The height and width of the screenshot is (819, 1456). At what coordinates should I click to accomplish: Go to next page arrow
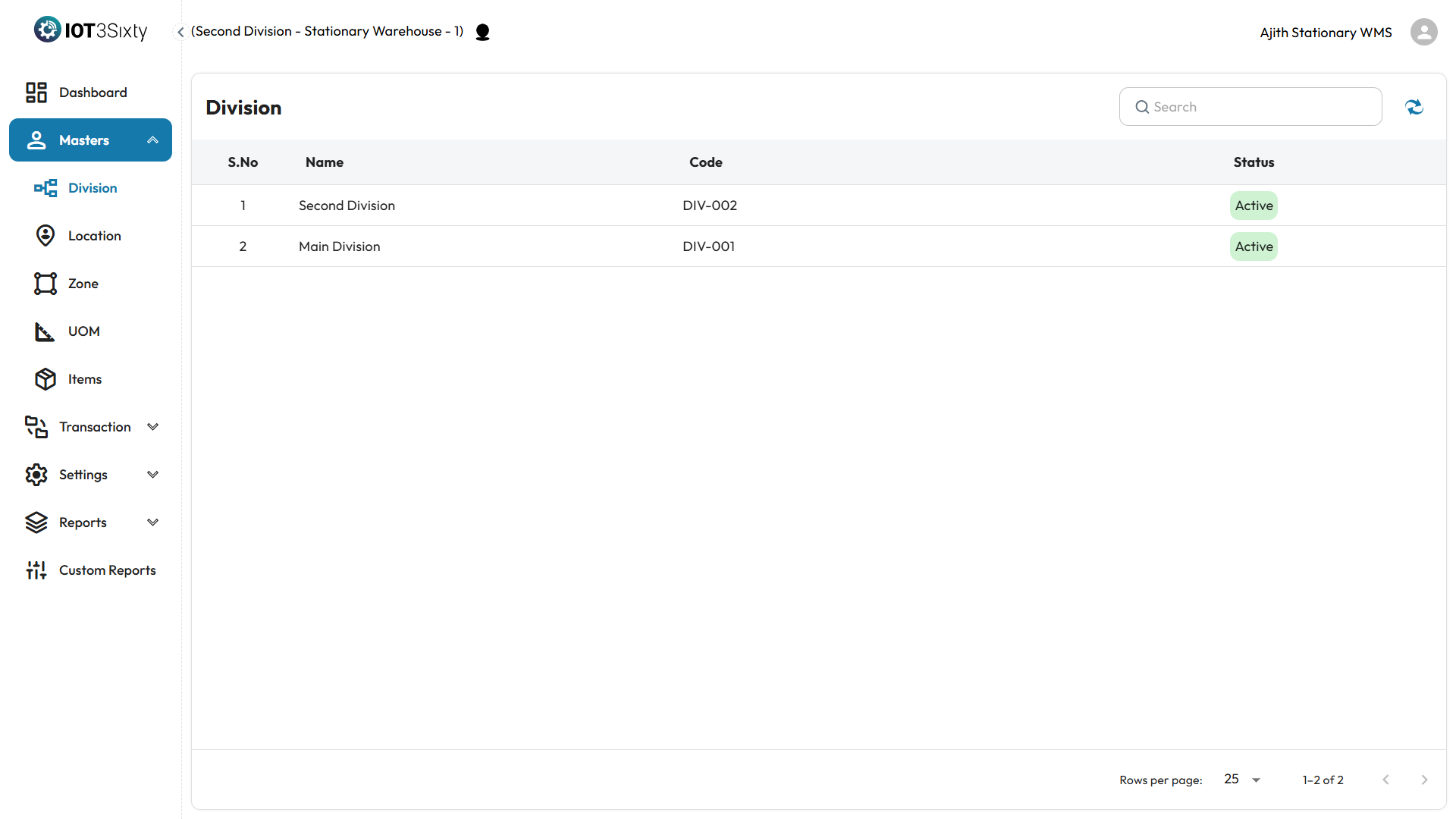1424,780
